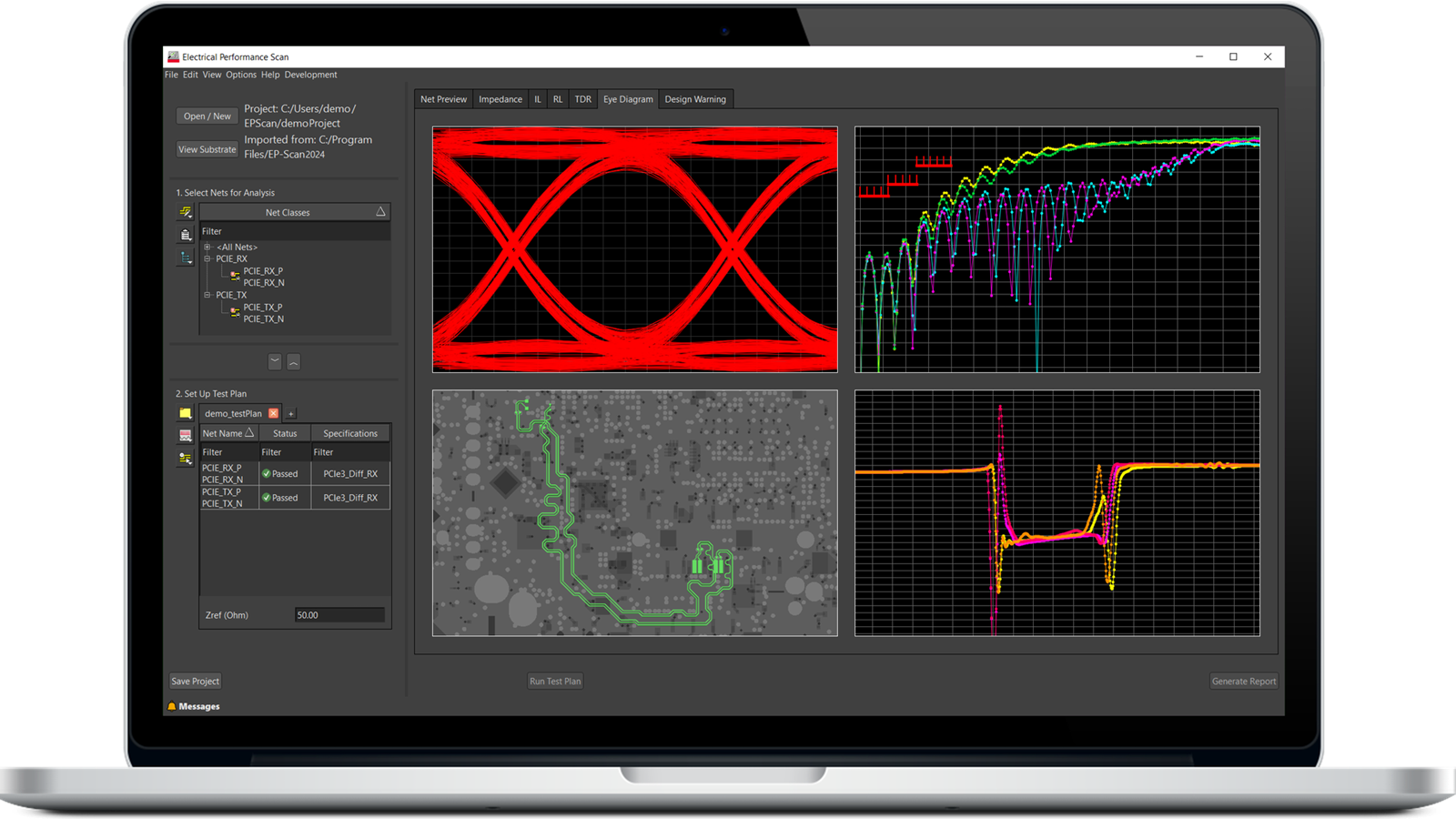Click the View Substrate button

coord(207,149)
